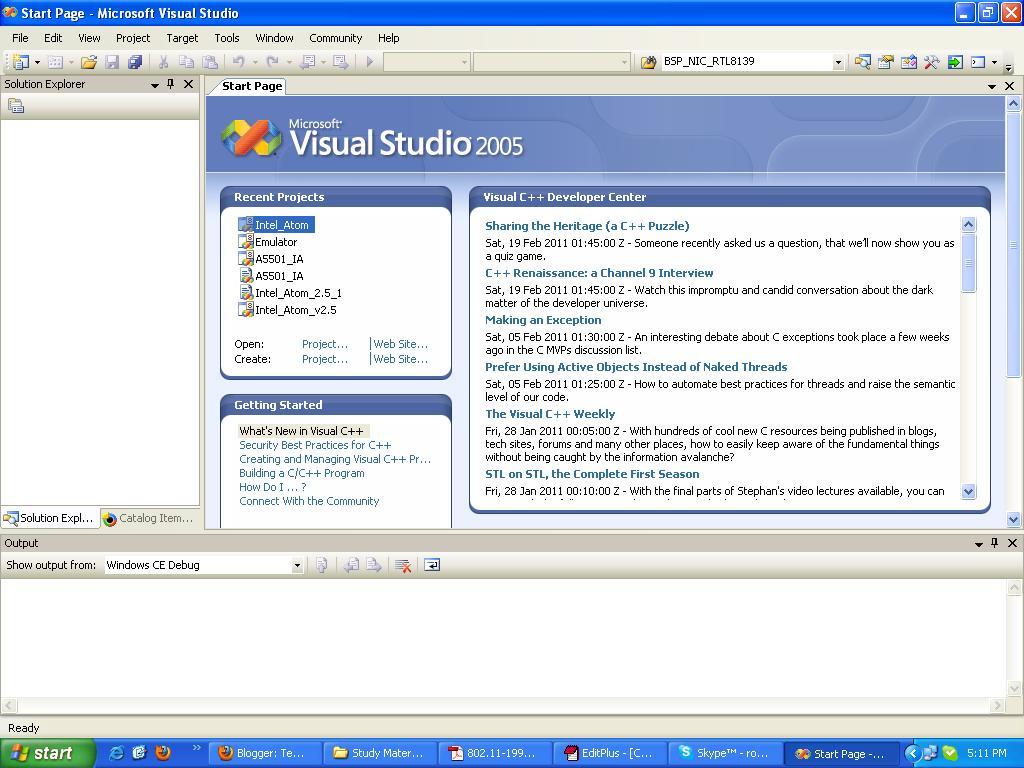Select the Start Page document tab

click(251, 86)
